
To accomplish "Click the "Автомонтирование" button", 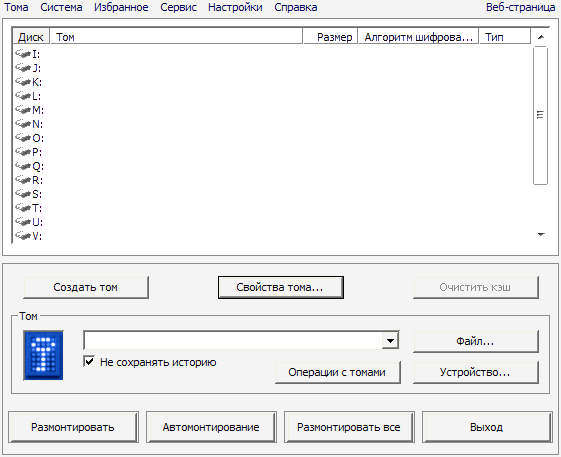I will 211,427.
